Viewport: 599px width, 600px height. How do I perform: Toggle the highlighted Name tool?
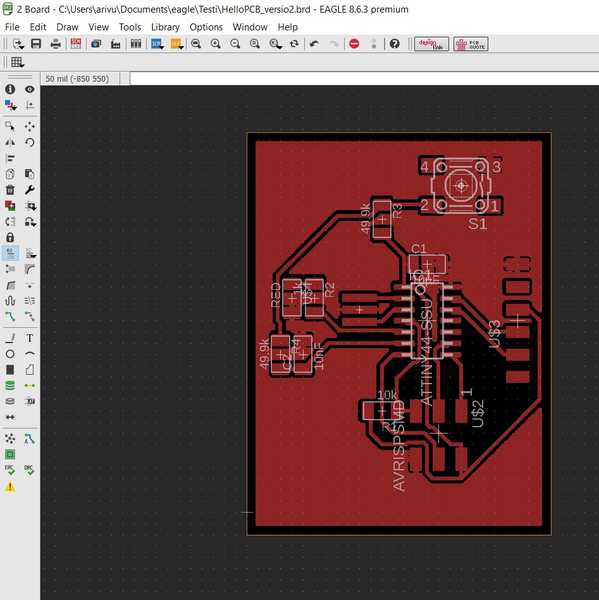pos(10,253)
